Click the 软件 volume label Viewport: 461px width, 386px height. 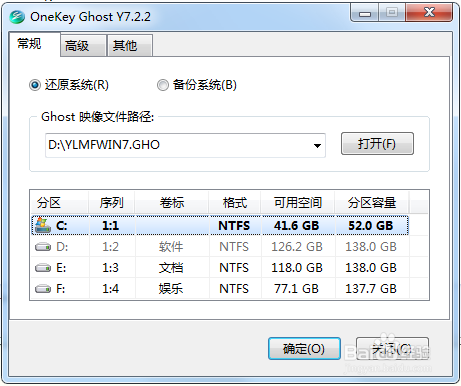click(x=171, y=247)
